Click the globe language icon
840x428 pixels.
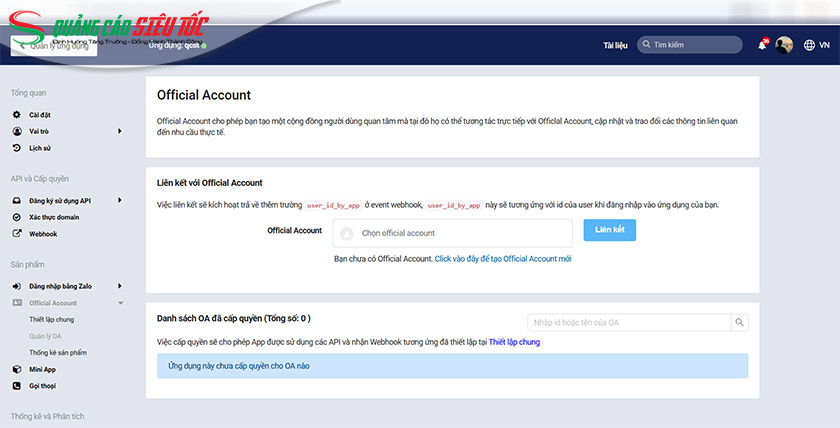coord(809,45)
